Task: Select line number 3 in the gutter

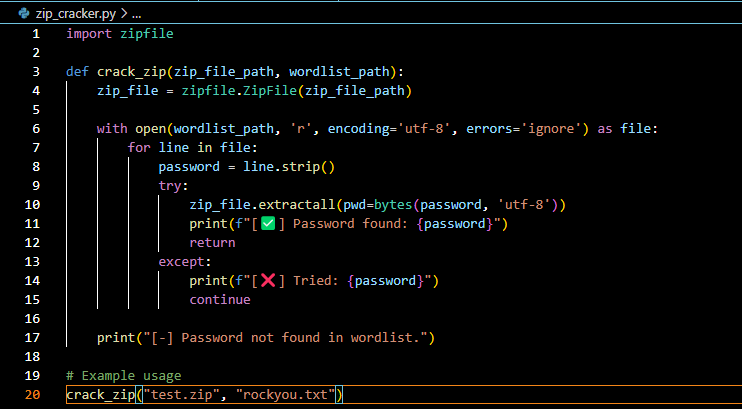Action: pyautogui.click(x=36, y=72)
